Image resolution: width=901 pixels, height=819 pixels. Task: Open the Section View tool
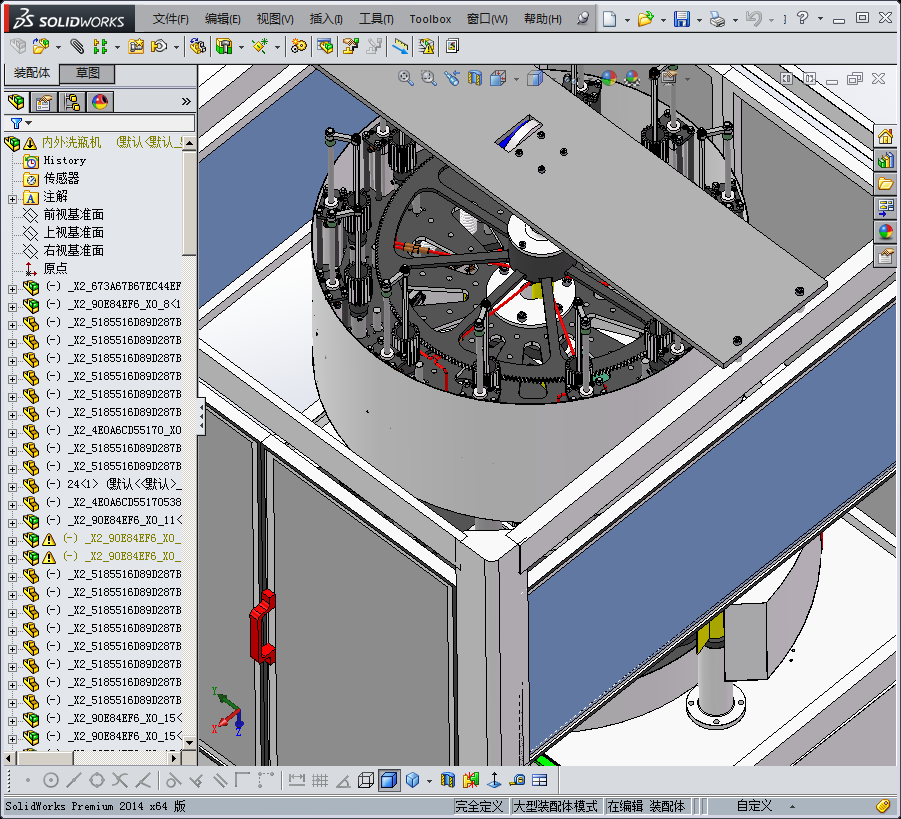(474, 78)
